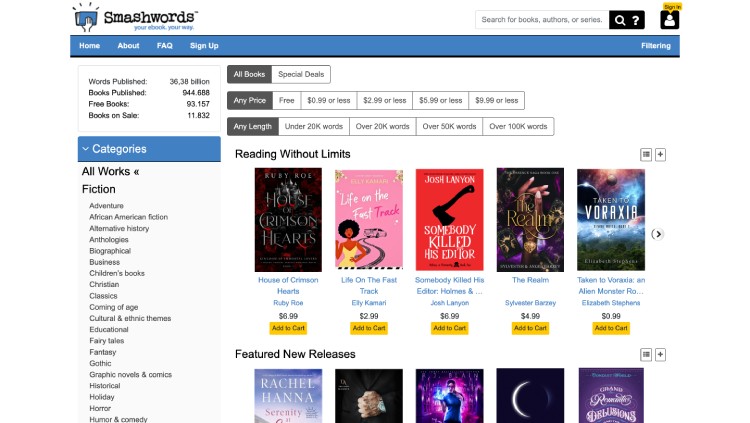This screenshot has height=423, width=750.
Task: Select $2.99 or less price filter
Action: point(385,100)
